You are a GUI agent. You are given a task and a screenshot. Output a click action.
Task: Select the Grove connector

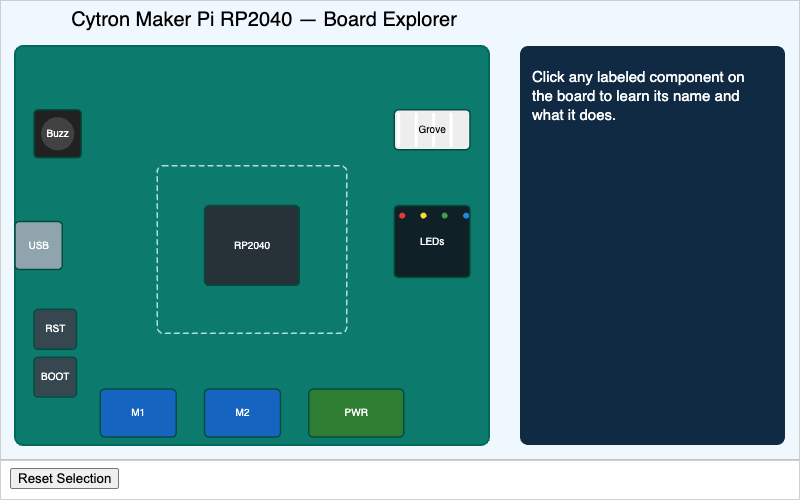[432, 130]
